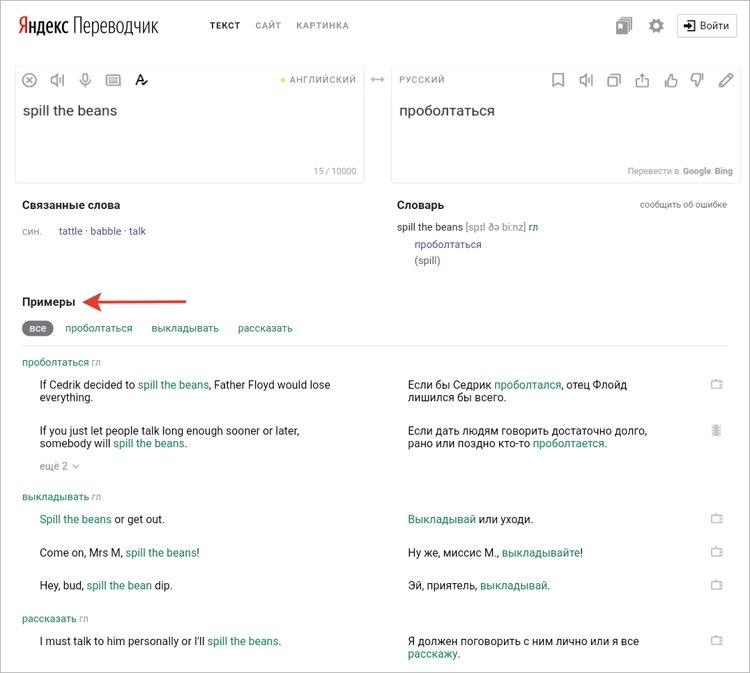Screen dimensions: 750x673
Task: Filter examples by "выкладывать"
Action: [185, 328]
